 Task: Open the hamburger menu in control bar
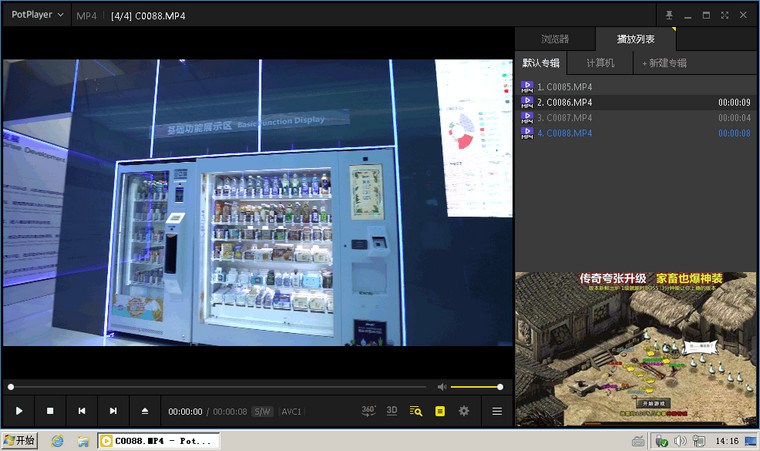[497, 411]
